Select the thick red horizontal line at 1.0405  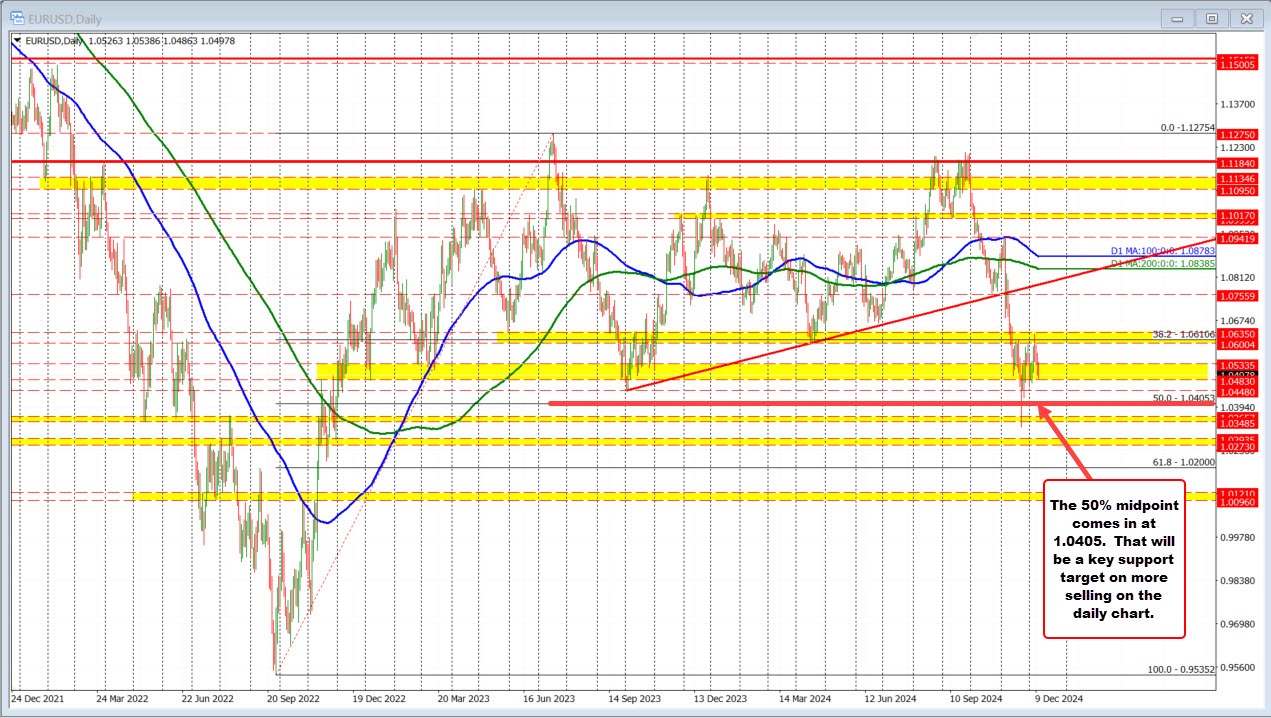pos(800,403)
